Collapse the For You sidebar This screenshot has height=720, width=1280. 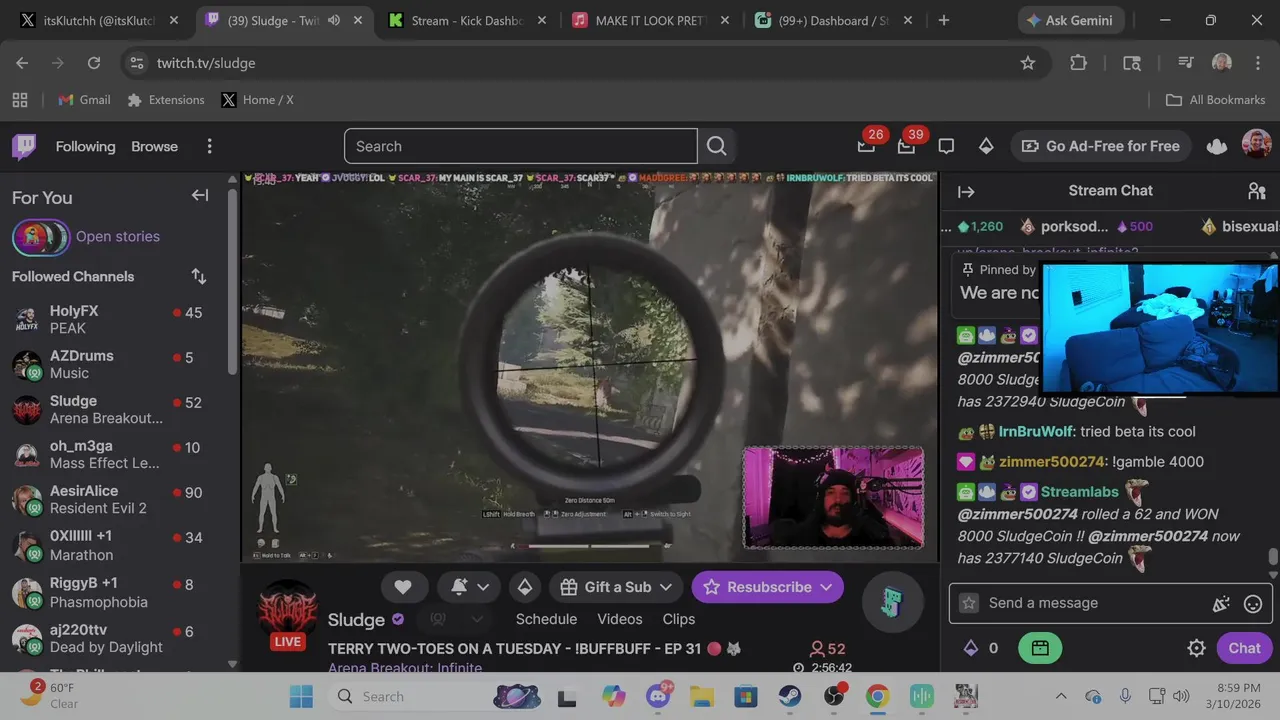click(x=200, y=196)
